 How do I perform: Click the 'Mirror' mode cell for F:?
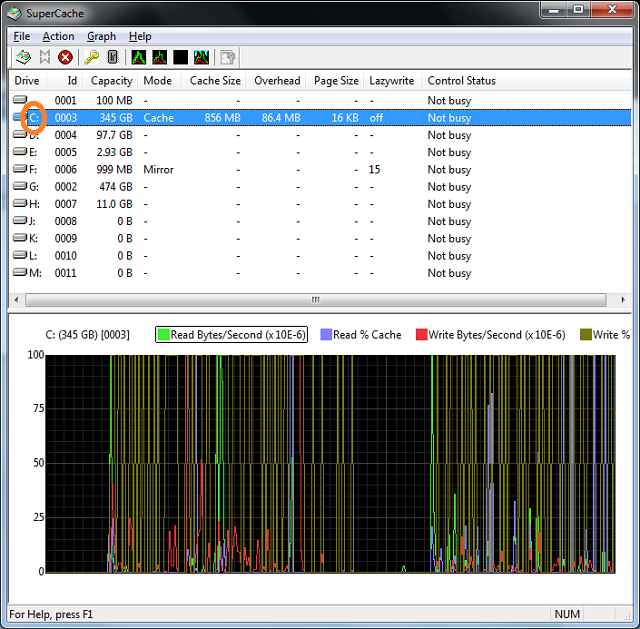tap(158, 169)
